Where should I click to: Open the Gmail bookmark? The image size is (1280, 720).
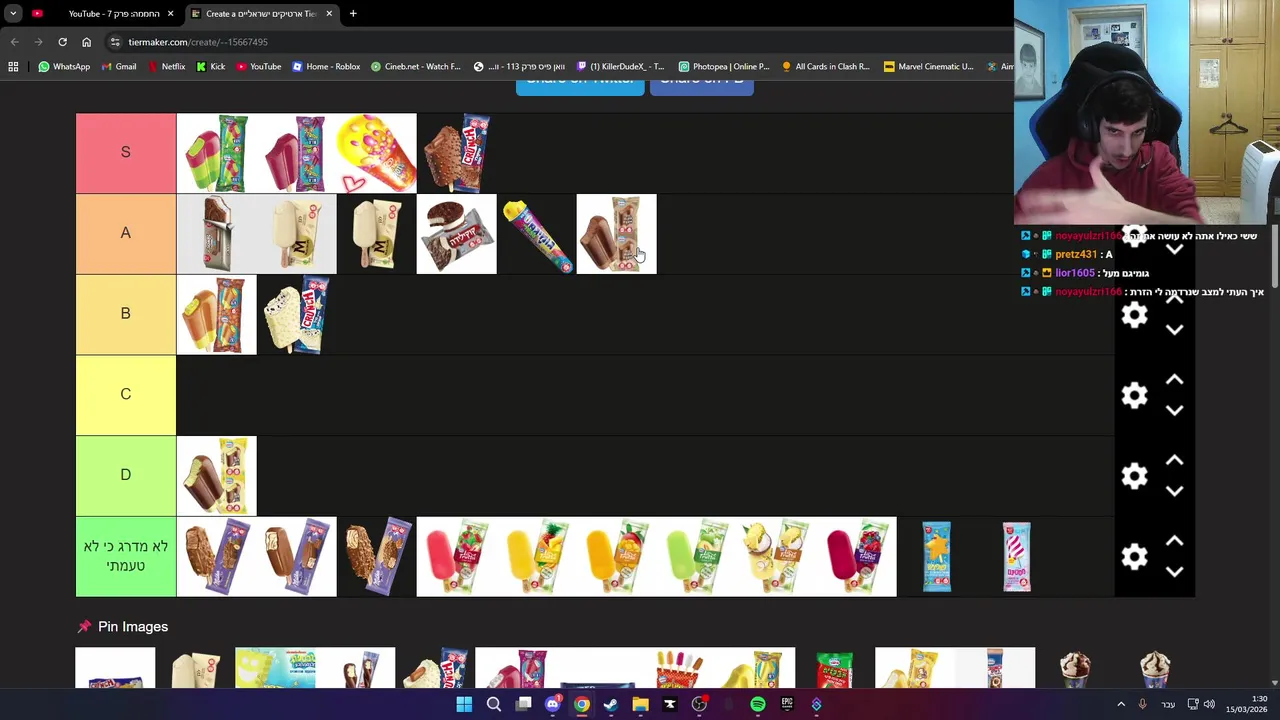point(117,67)
